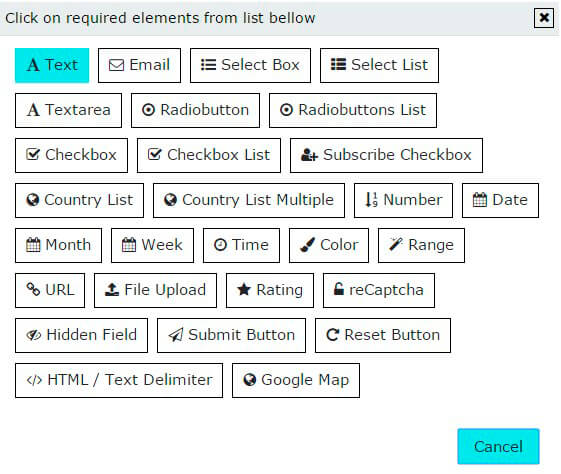Close the dialog with the X button

pos(544,18)
